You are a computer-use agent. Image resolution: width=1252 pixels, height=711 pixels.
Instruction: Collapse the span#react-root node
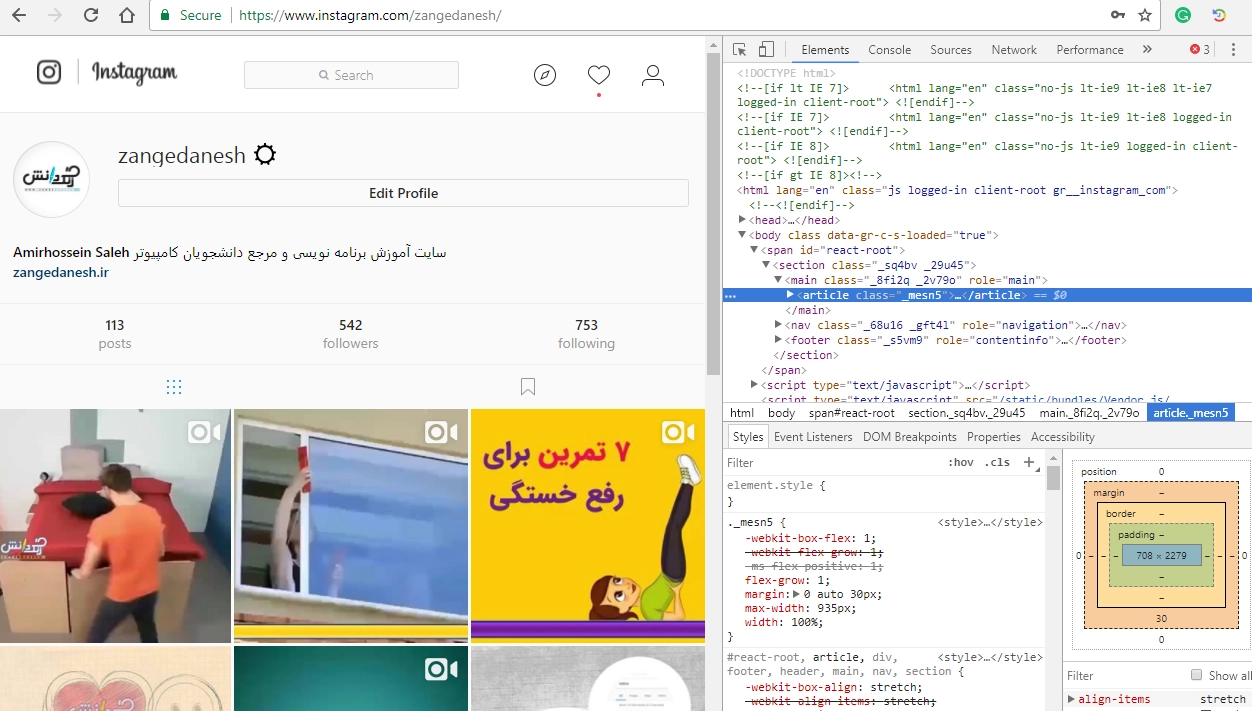pos(754,250)
